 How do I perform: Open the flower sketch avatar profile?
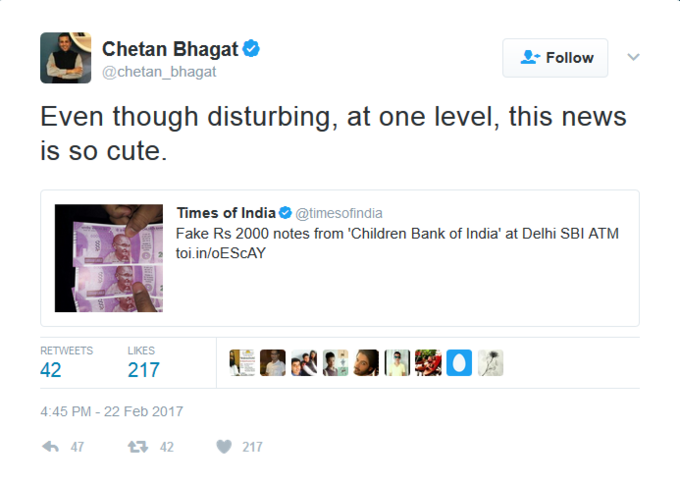pos(490,363)
